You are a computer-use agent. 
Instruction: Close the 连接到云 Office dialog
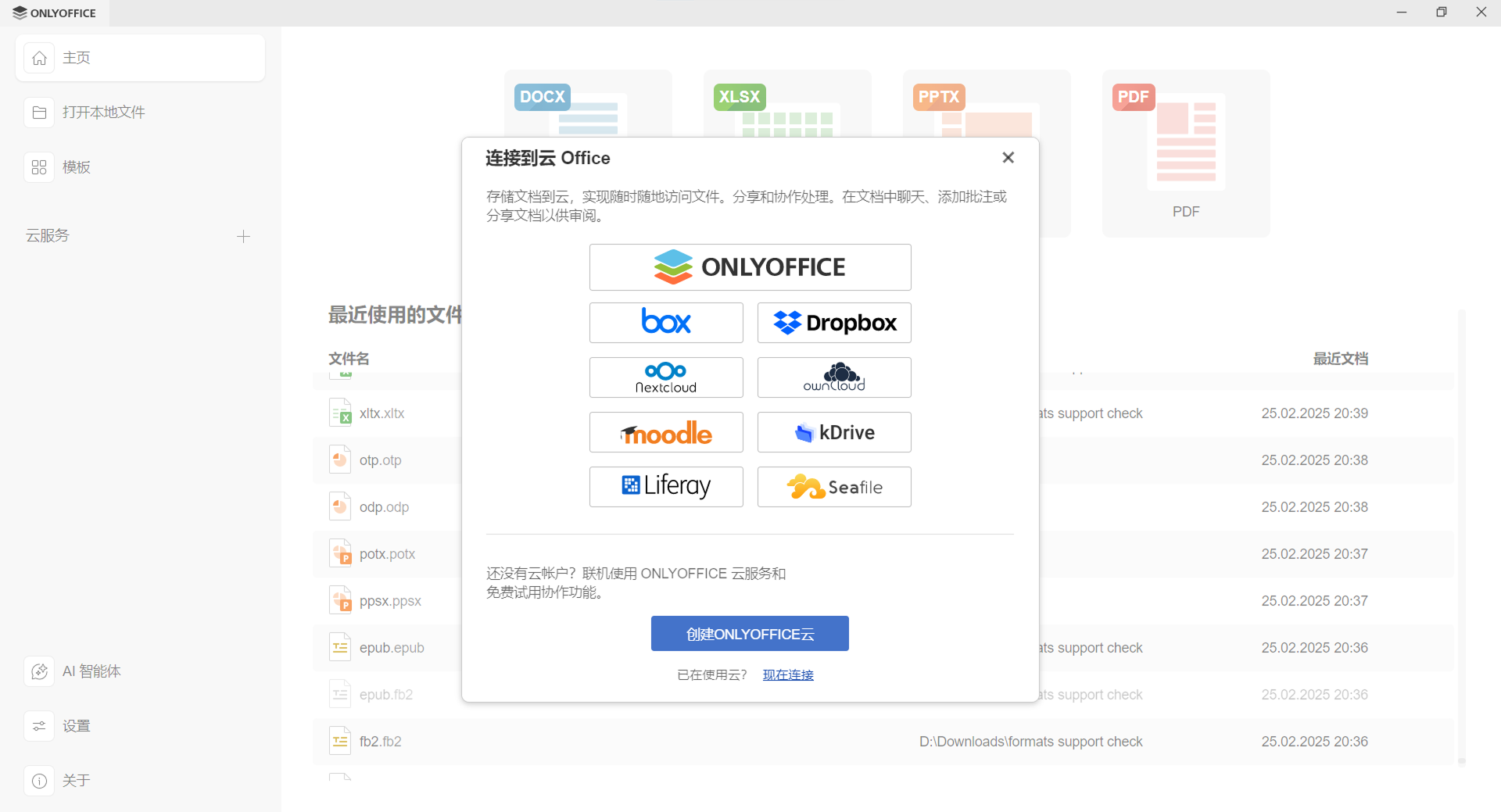tap(1008, 157)
